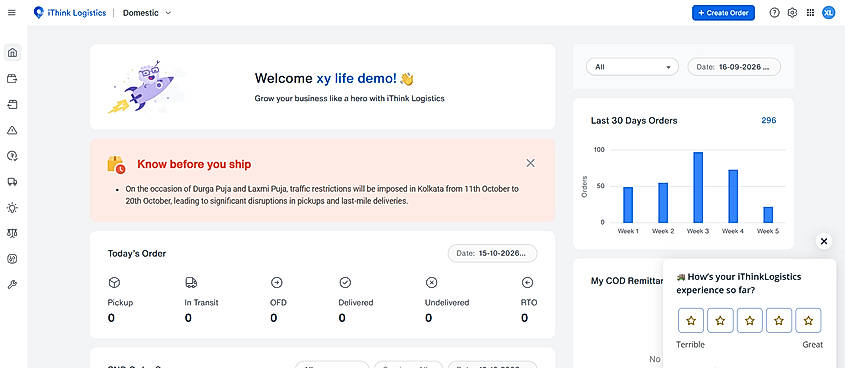Screen dimensions: 845x368
Task: Click the Delivered label
Action: click(356, 303)
